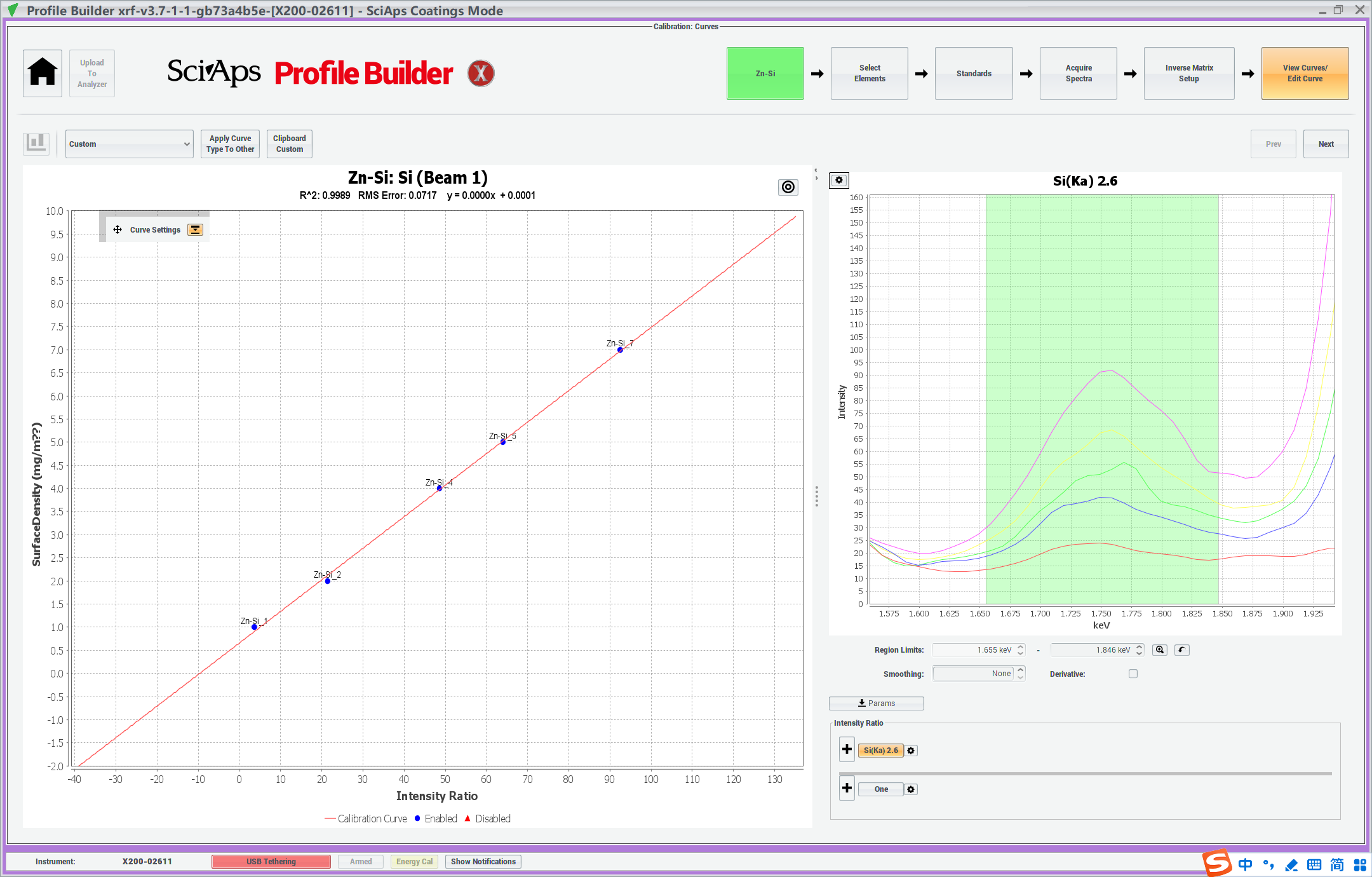Increase lower region limit 1.655 keV
This screenshot has height=877, width=1372.
(1020, 647)
